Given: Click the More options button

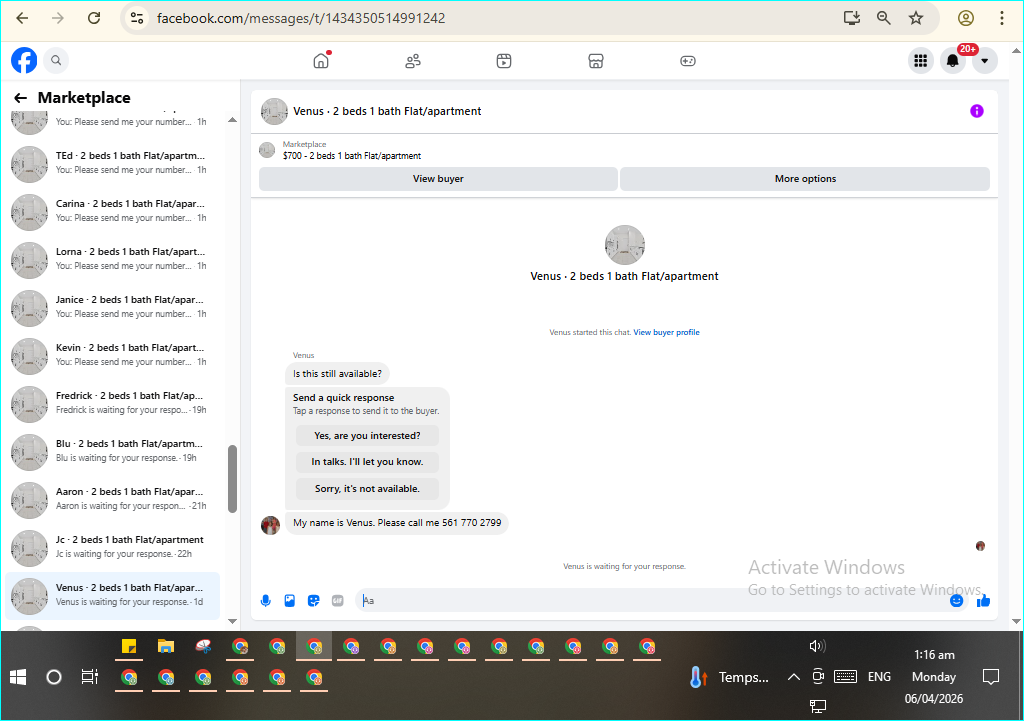Looking at the screenshot, I should click(x=805, y=179).
